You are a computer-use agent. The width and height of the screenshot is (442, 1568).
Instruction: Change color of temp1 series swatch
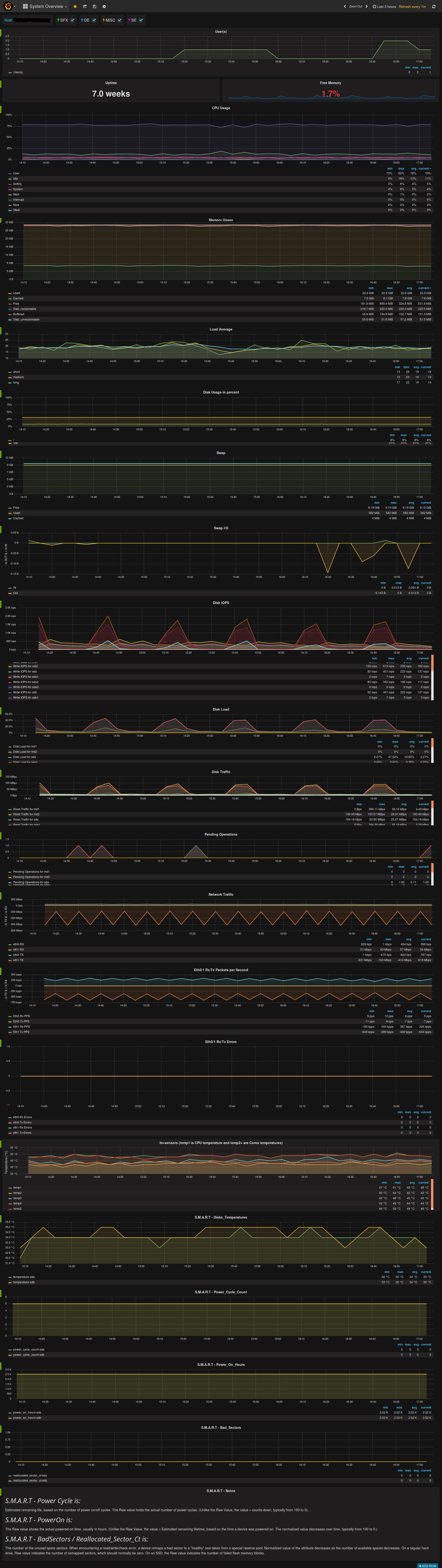click(10, 1188)
